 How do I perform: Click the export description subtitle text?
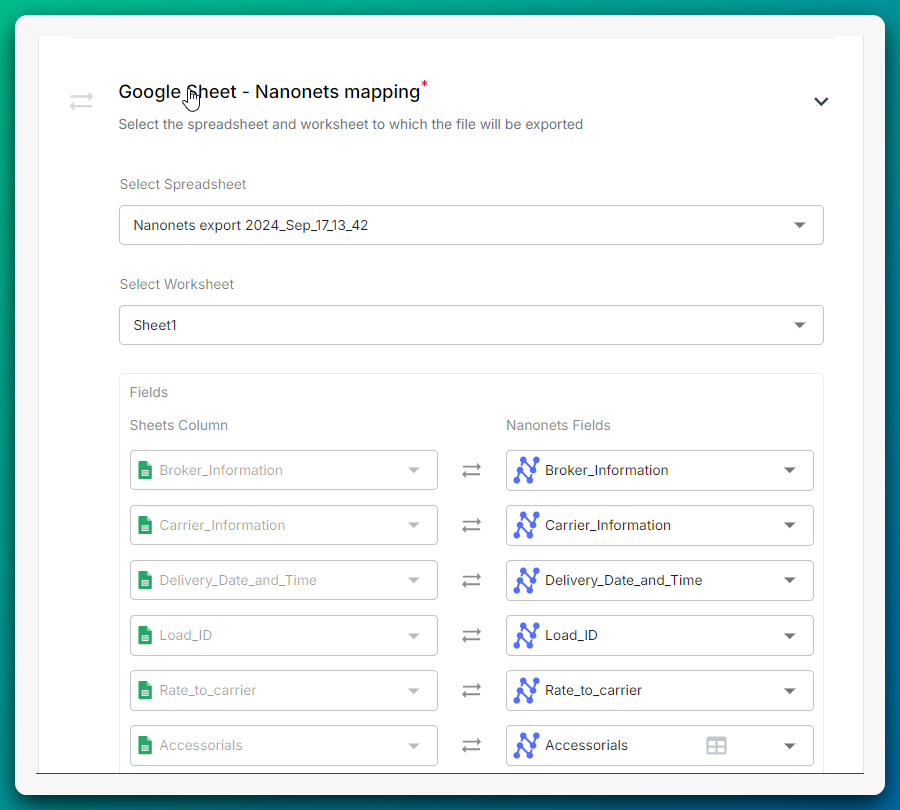351,125
